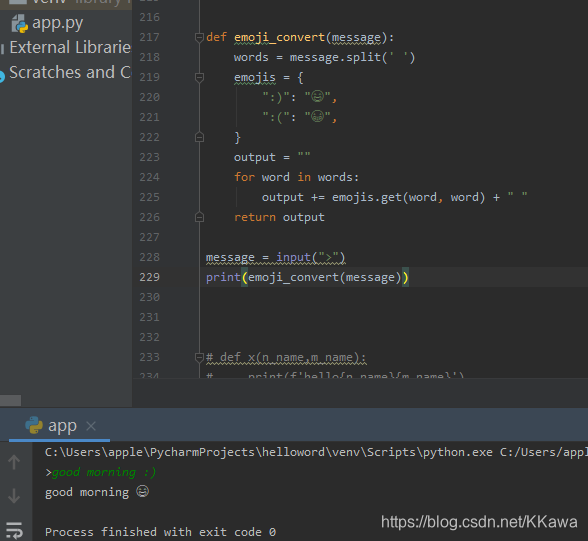Click the 'good morning' emoji output line
Screen dimensions: 588x541
[97, 492]
